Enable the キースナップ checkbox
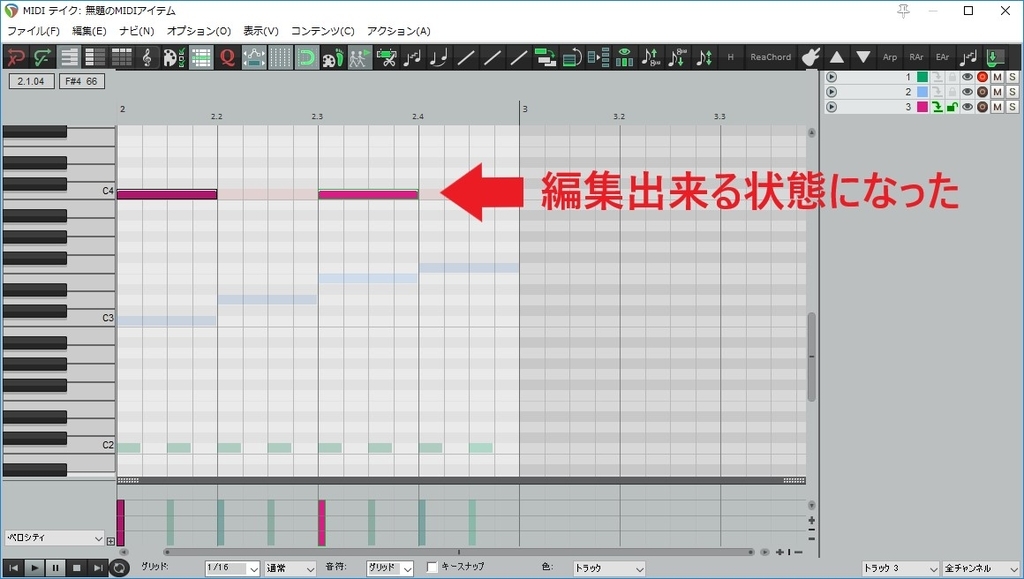 [x=432, y=567]
